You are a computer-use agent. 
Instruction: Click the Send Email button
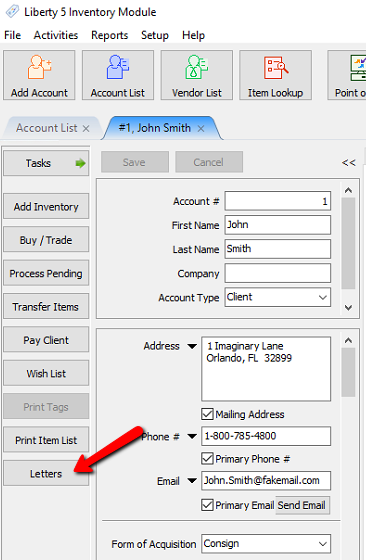pos(302,505)
